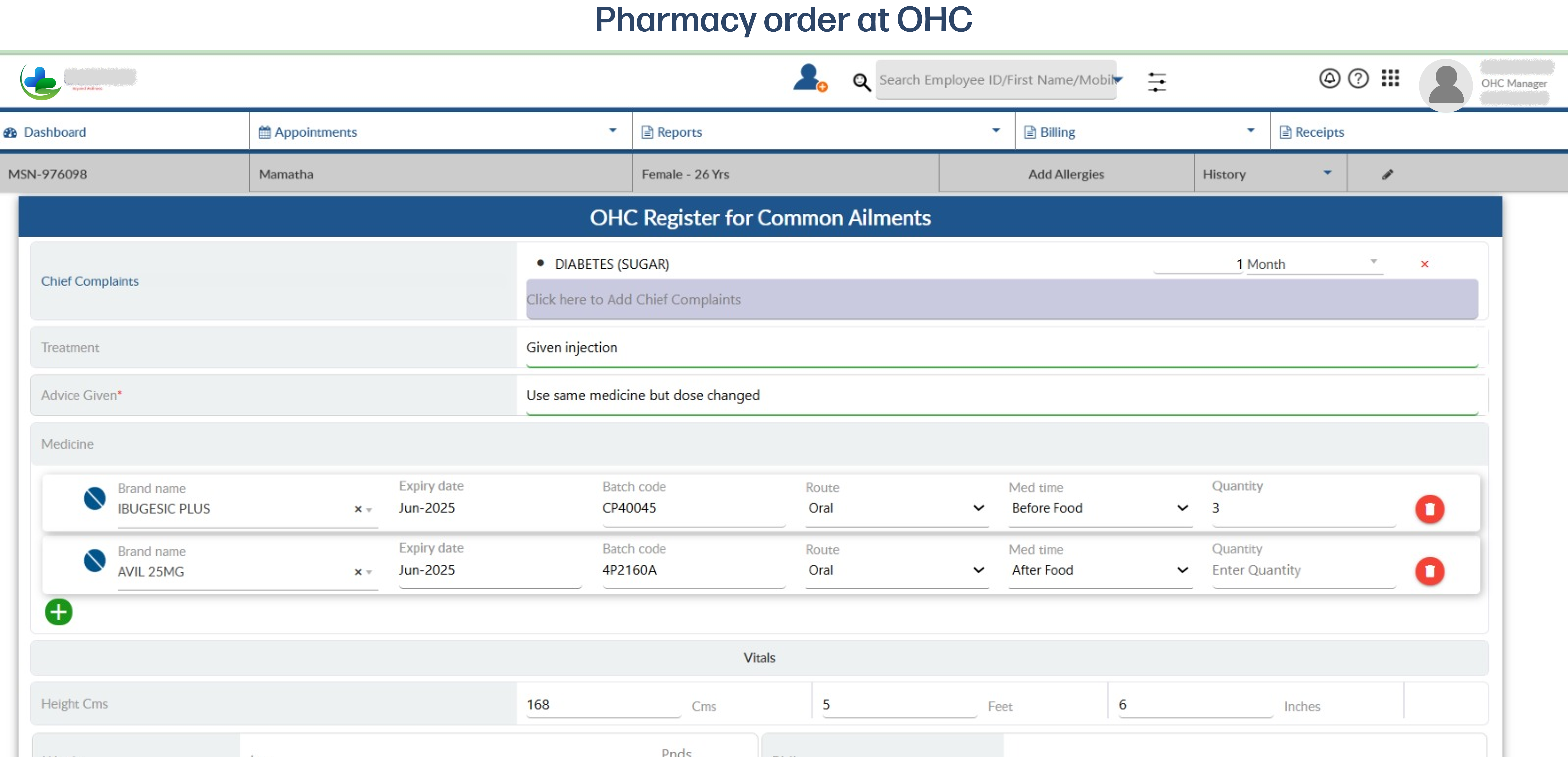This screenshot has width=1568, height=757.
Task: Click the Treatment field with Given injection
Action: (x=1002, y=348)
